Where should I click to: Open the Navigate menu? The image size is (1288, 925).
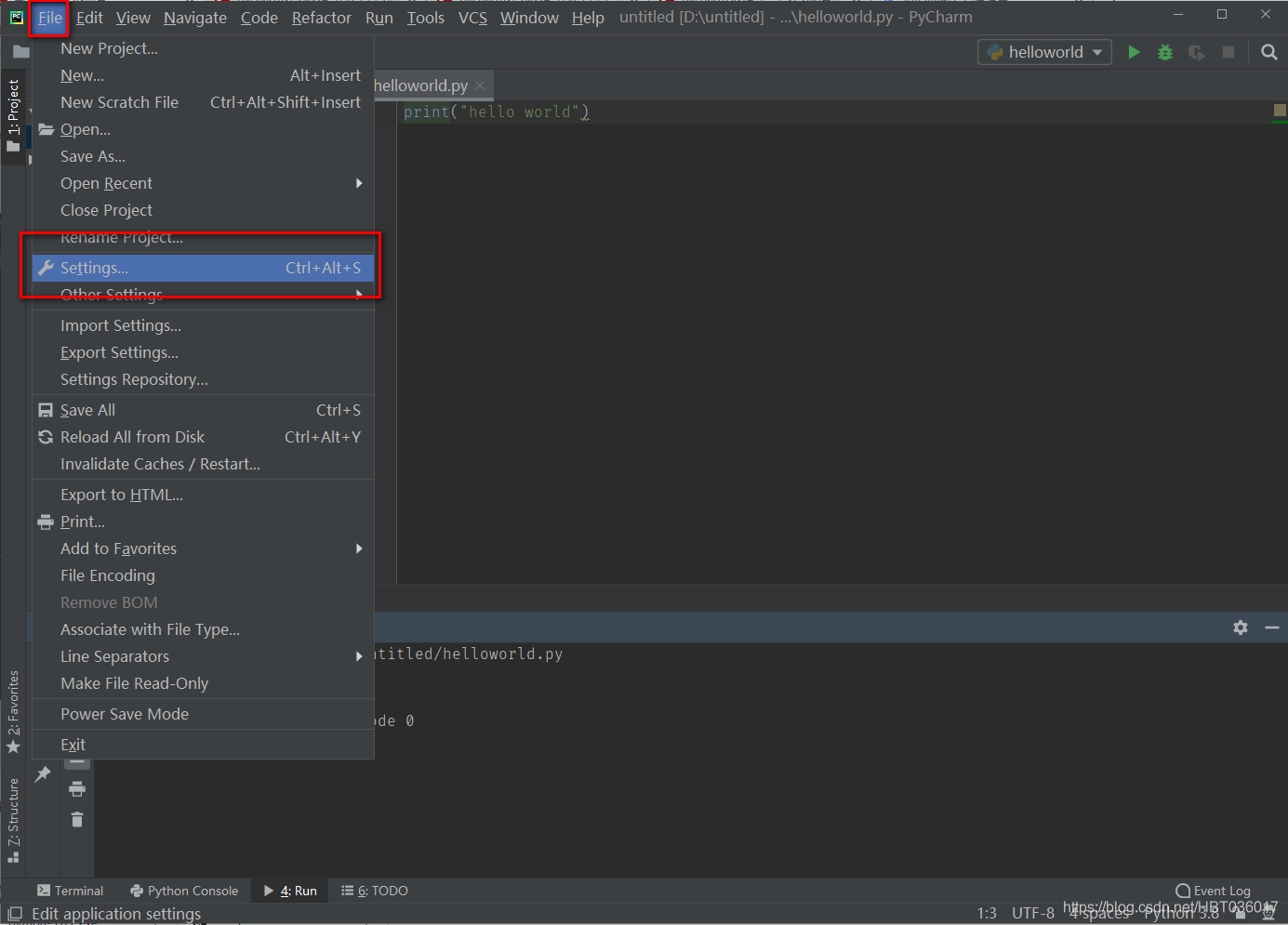(195, 18)
